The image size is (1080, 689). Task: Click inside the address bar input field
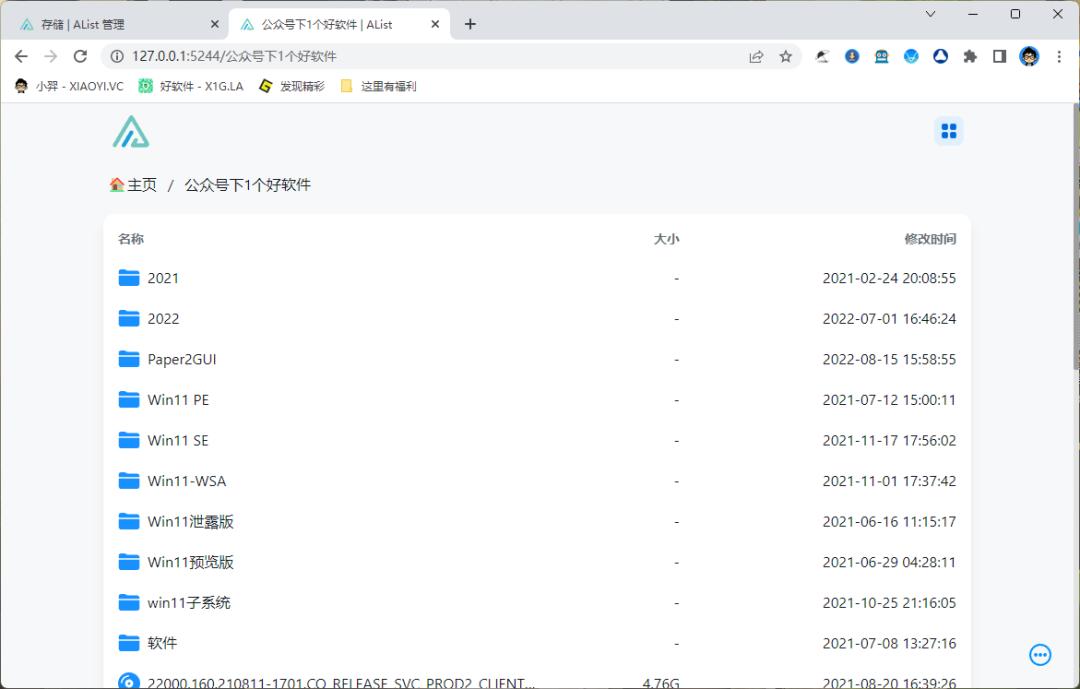coord(400,57)
